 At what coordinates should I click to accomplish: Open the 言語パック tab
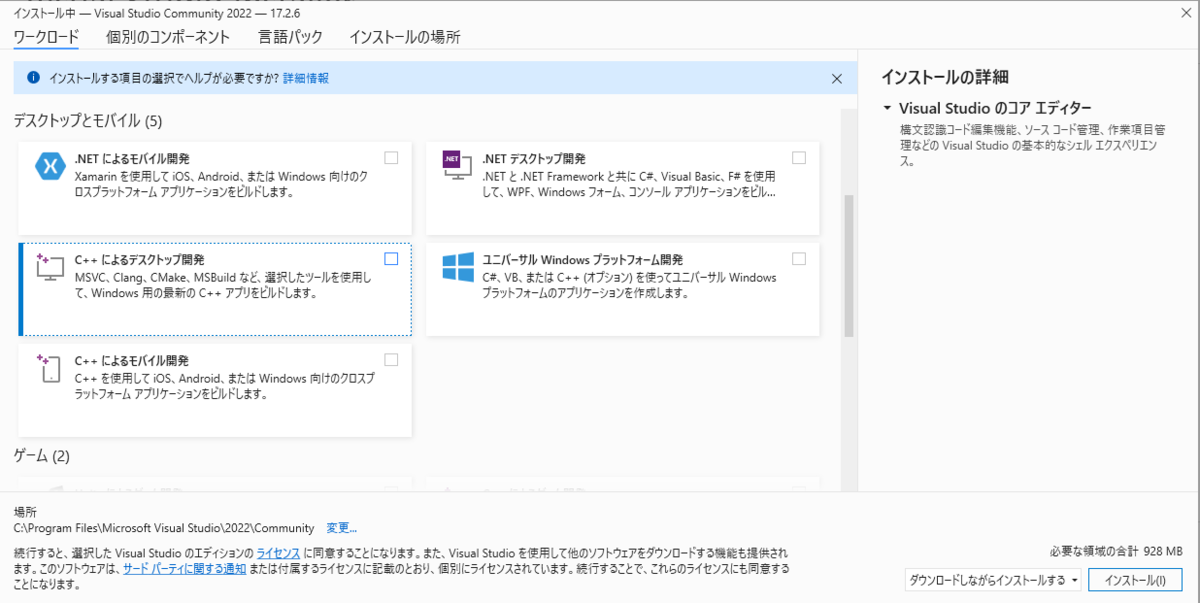pos(291,37)
